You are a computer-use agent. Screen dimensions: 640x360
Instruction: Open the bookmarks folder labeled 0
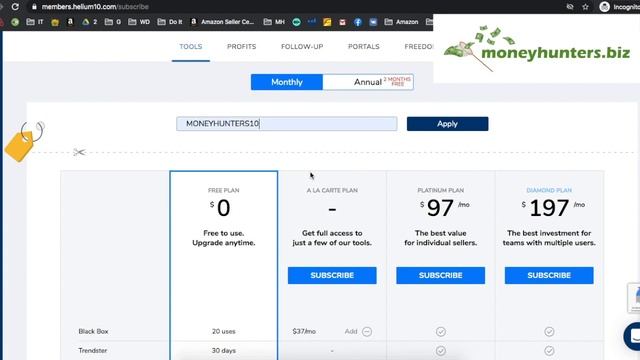tap(113, 22)
